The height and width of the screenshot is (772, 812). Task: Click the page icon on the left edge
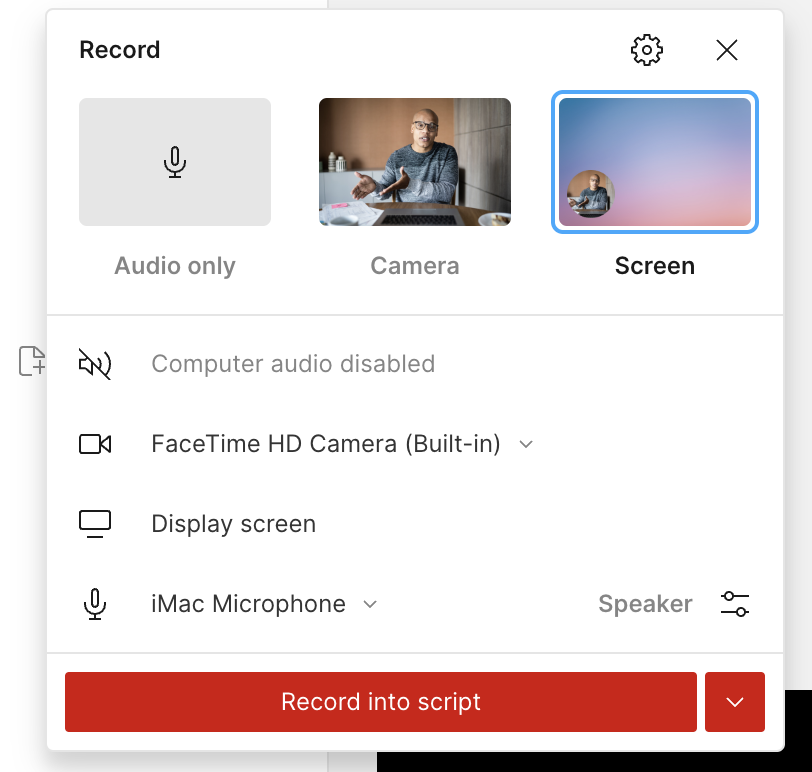(x=32, y=363)
